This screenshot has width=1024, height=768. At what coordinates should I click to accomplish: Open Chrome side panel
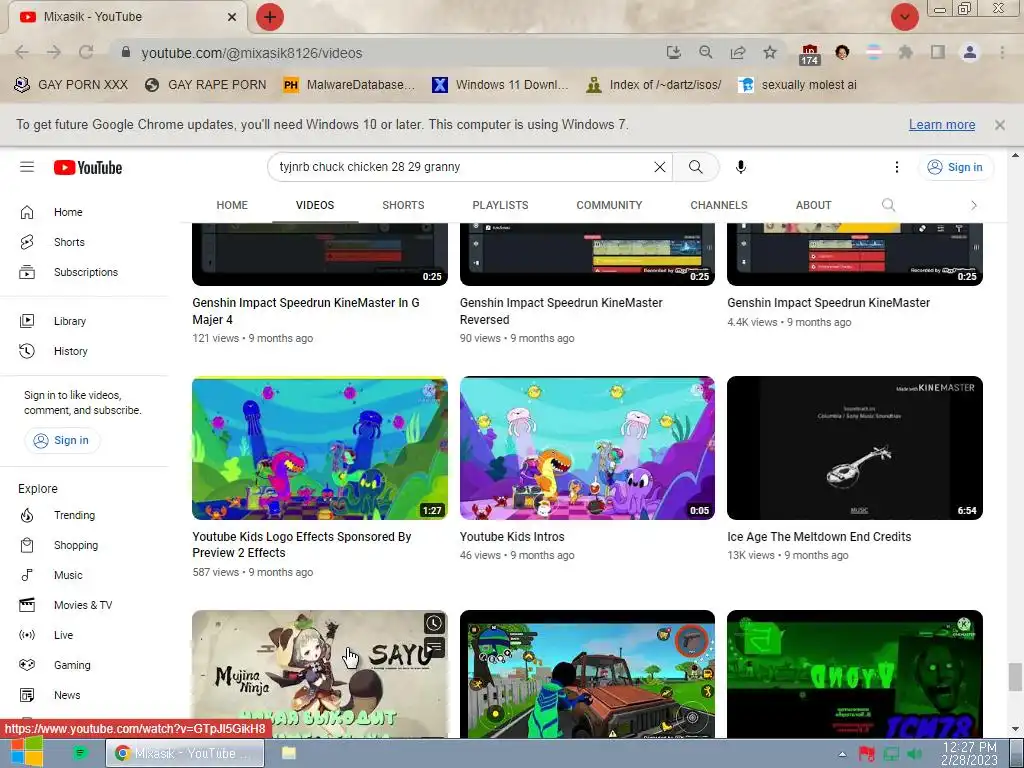click(x=938, y=52)
